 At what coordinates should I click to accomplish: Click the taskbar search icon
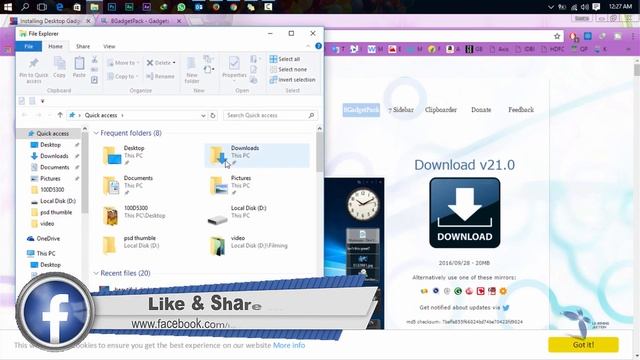[x=25, y=7]
